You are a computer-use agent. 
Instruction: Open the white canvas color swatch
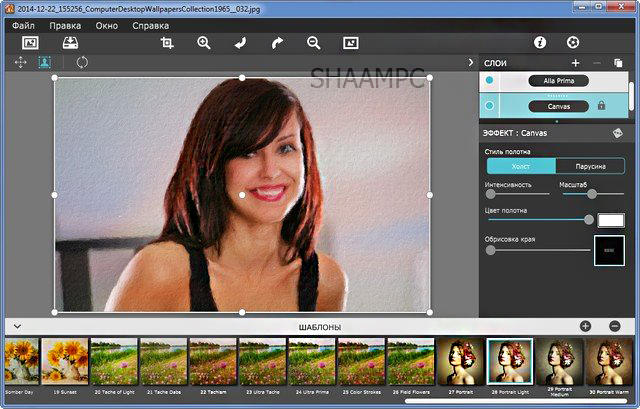tap(611, 220)
